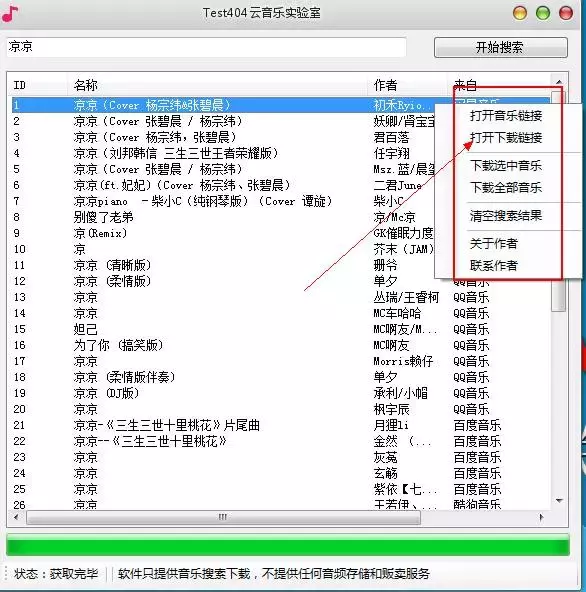The image size is (586, 592).
Task: Select row 24 by 玄觞
Action: coord(281,473)
